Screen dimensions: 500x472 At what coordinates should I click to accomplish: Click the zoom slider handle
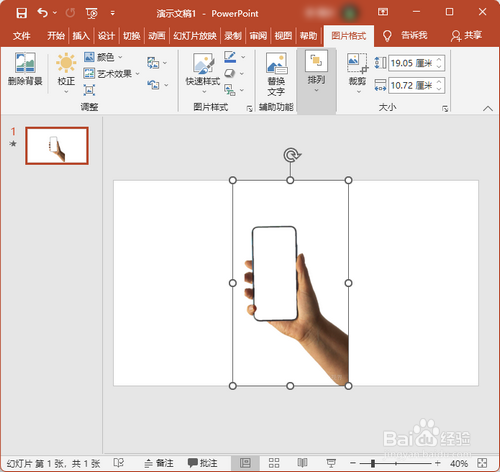[x=373, y=463]
